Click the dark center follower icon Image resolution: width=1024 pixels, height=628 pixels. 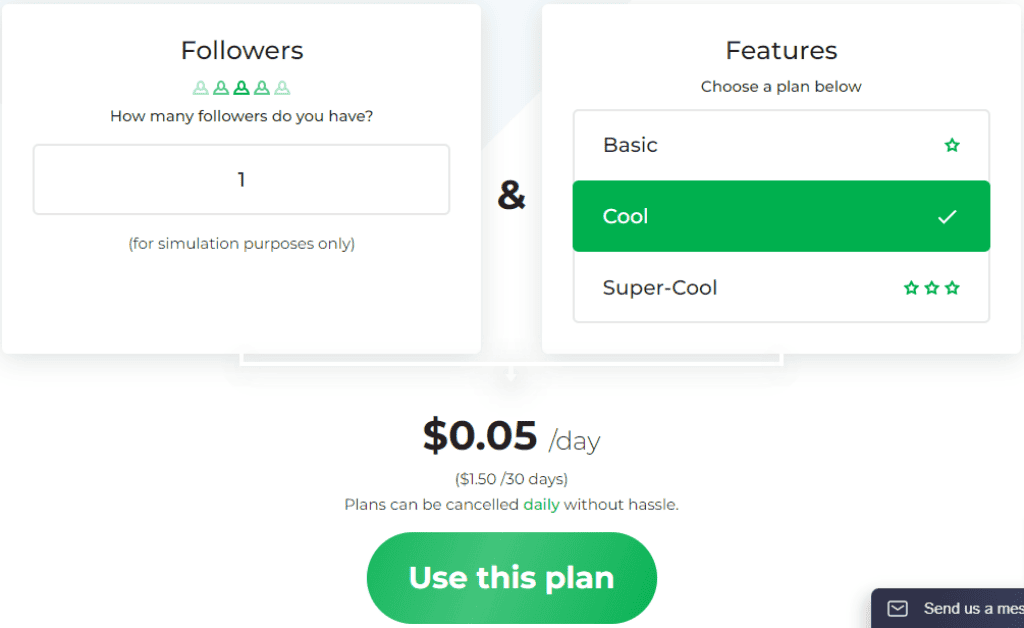click(x=242, y=87)
